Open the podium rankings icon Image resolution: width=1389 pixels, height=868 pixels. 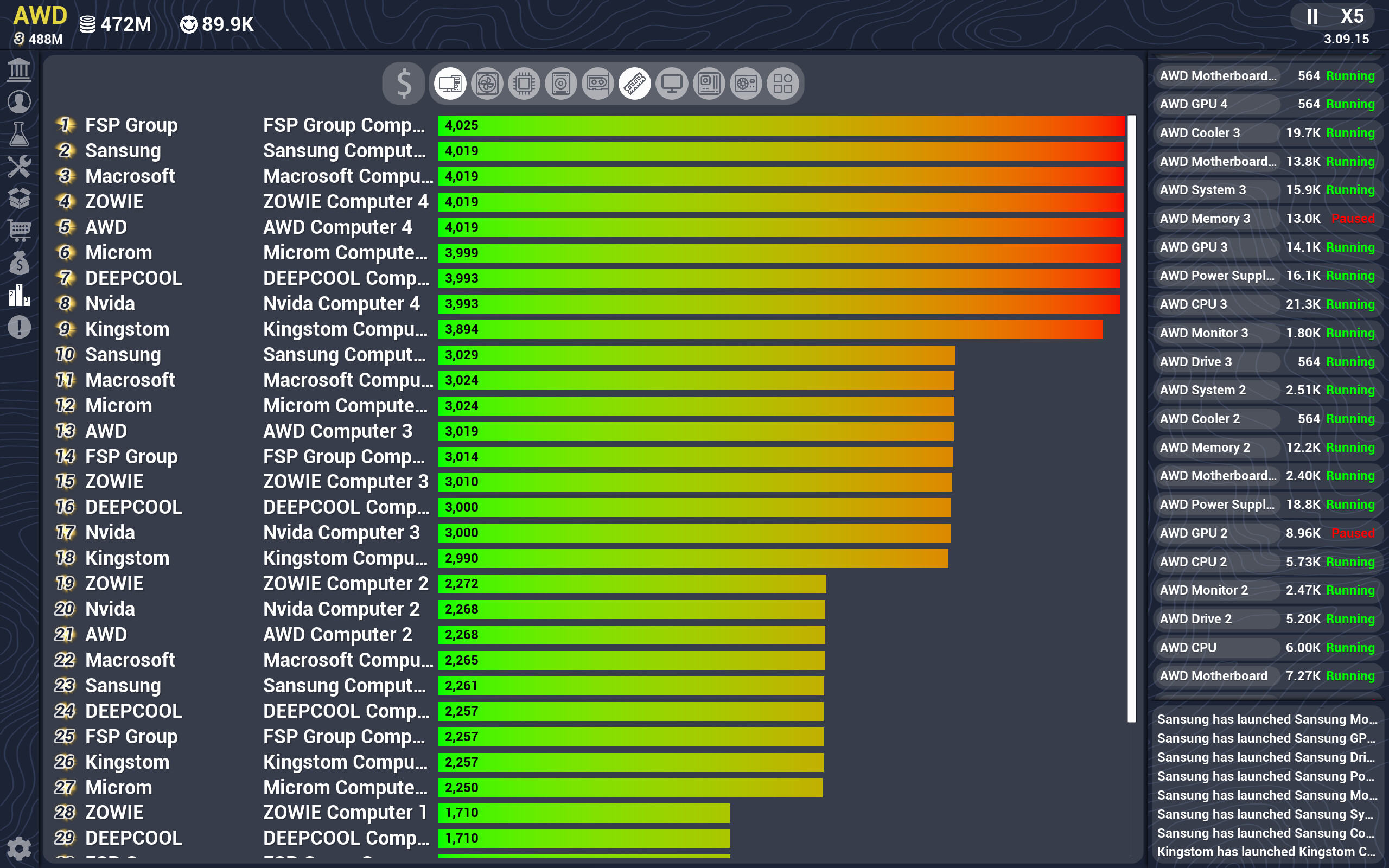19,296
